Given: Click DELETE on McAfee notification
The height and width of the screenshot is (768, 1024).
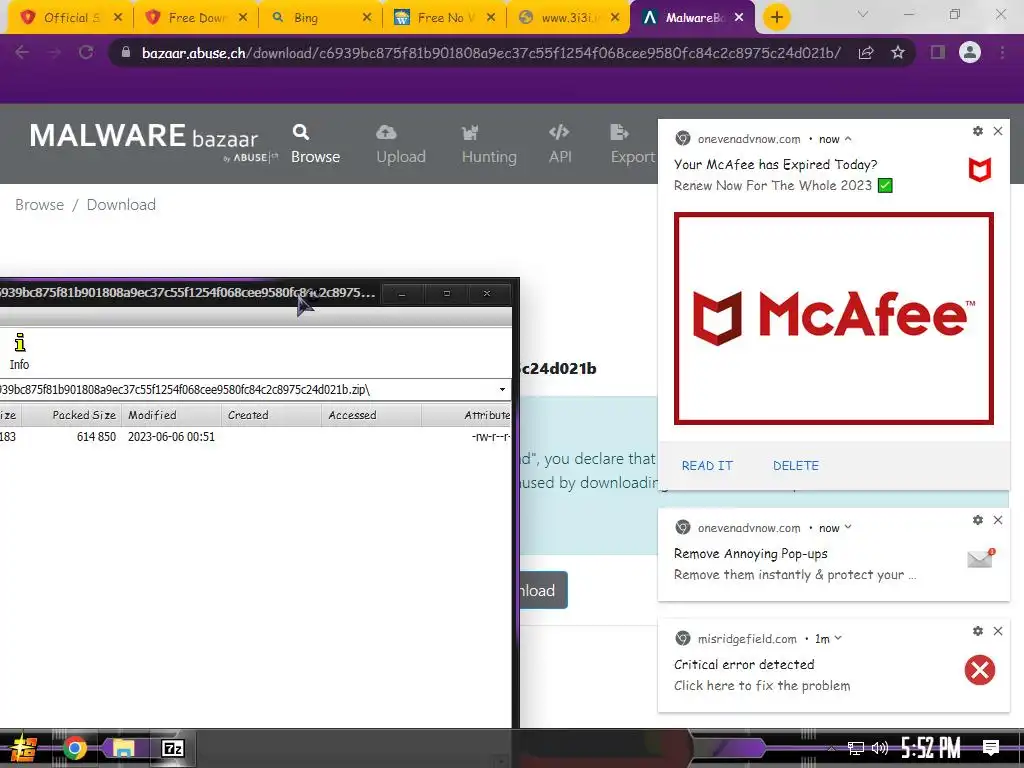Looking at the screenshot, I should click(x=795, y=466).
